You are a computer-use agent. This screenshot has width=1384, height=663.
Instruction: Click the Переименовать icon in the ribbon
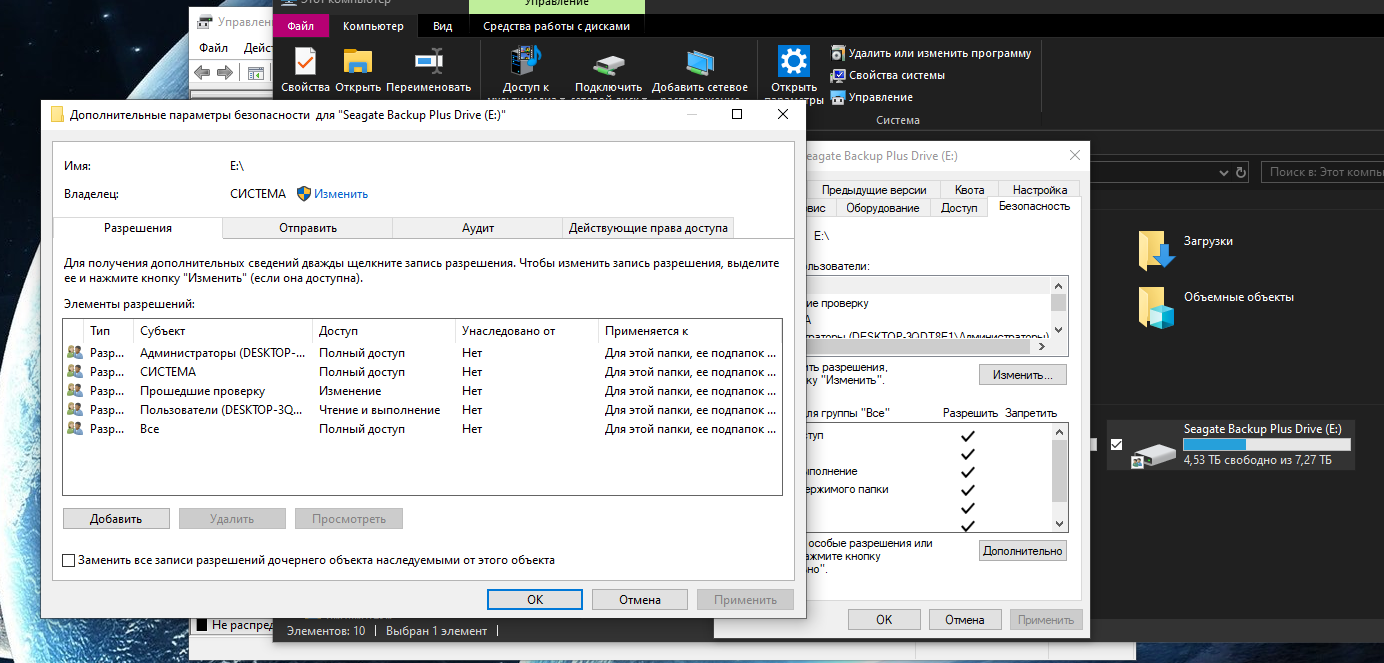point(428,63)
